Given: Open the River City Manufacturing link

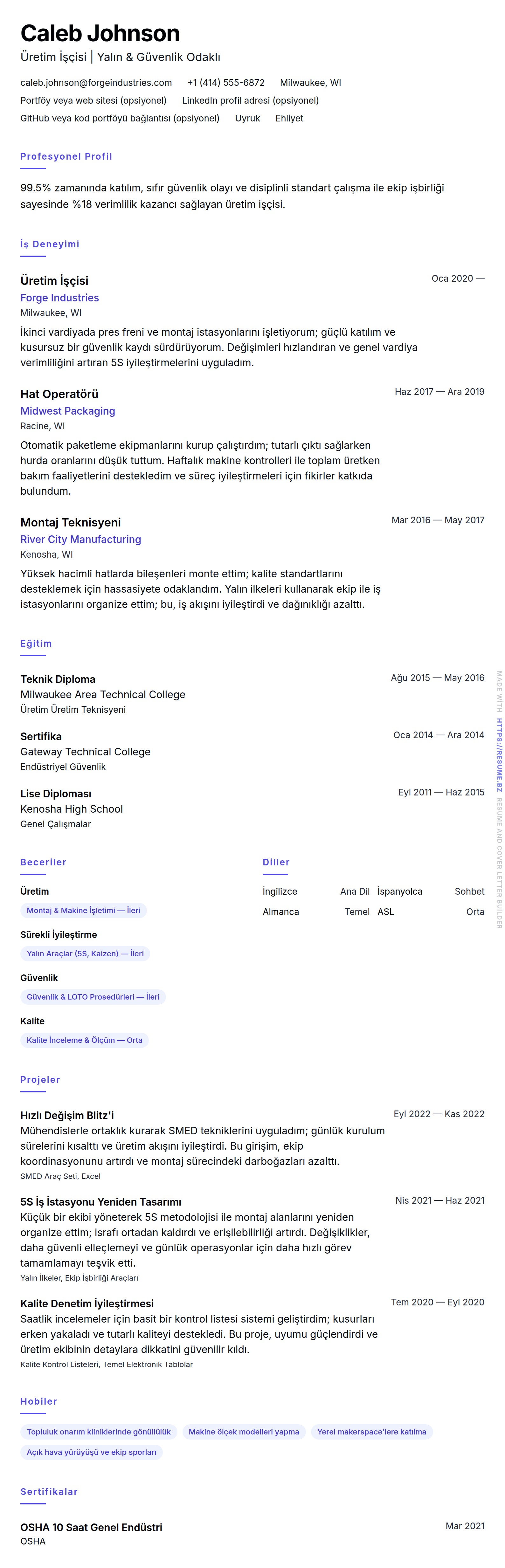Looking at the screenshot, I should (x=80, y=539).
